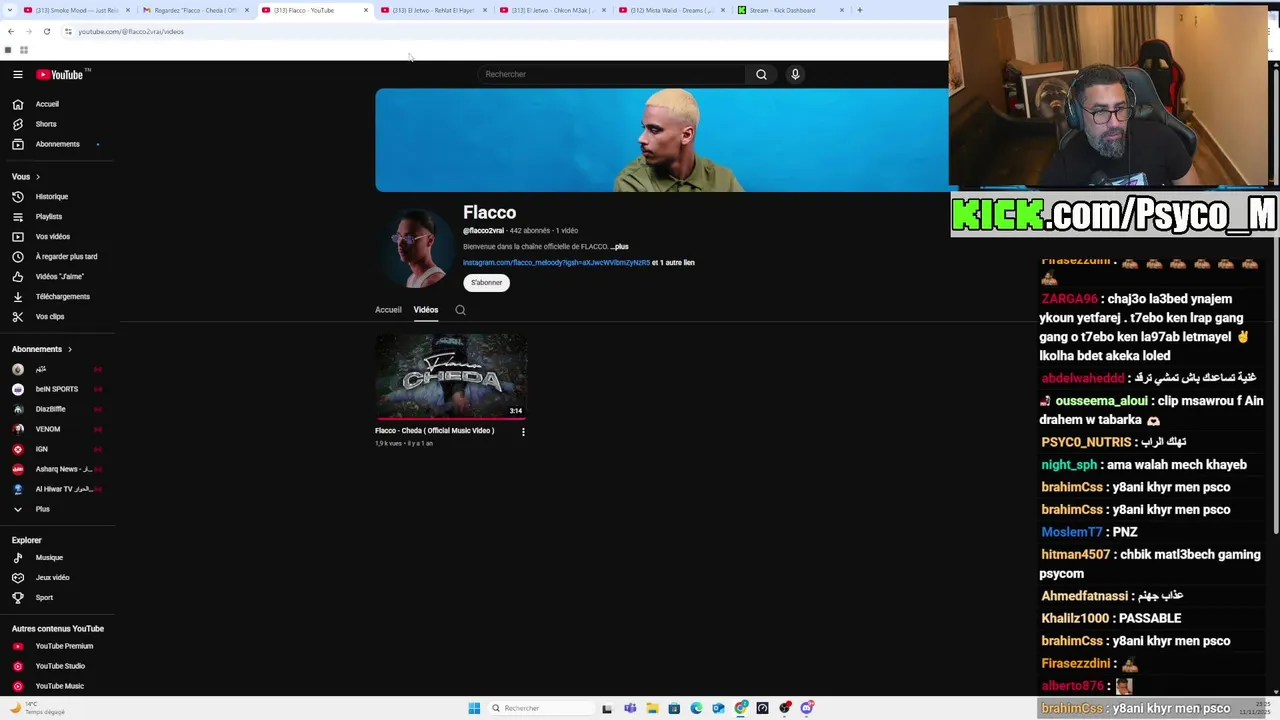This screenshot has width=1280, height=720.
Task: Play the Cheda video thumbnail
Action: click(451, 376)
